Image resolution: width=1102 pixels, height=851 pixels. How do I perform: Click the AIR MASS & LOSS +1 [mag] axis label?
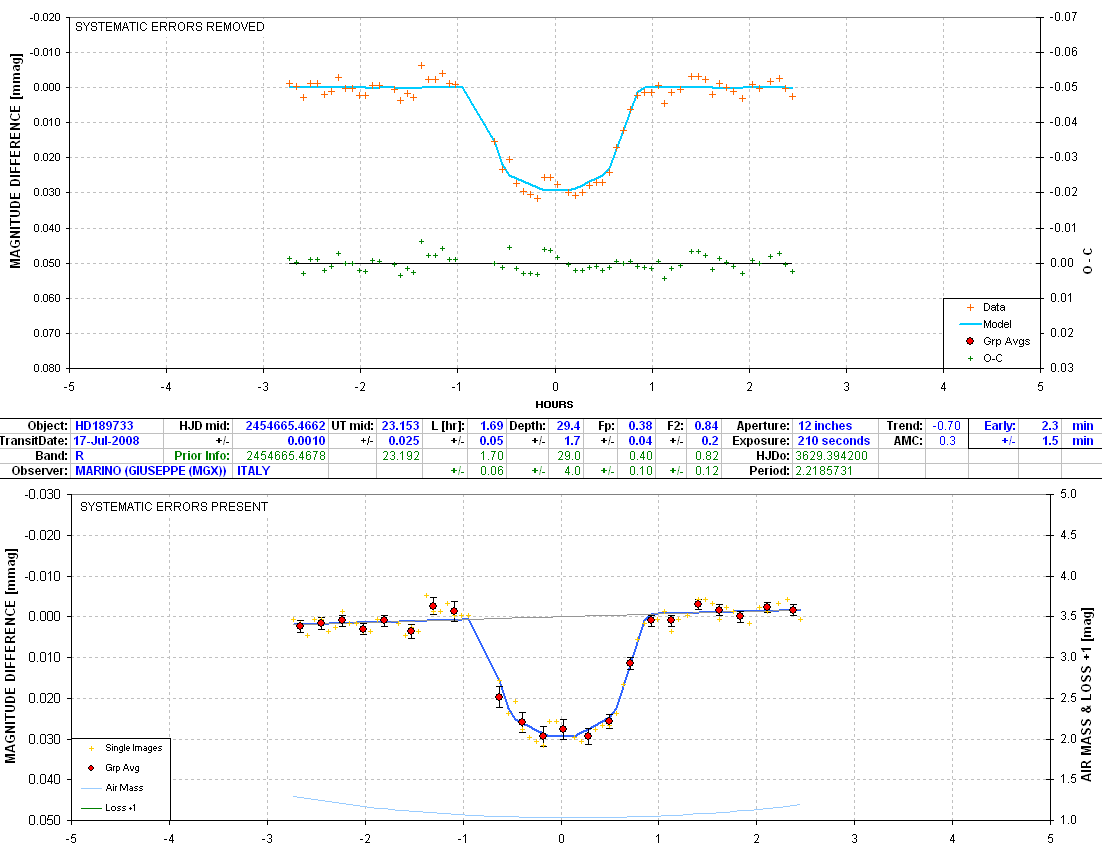pyautogui.click(x=1087, y=696)
